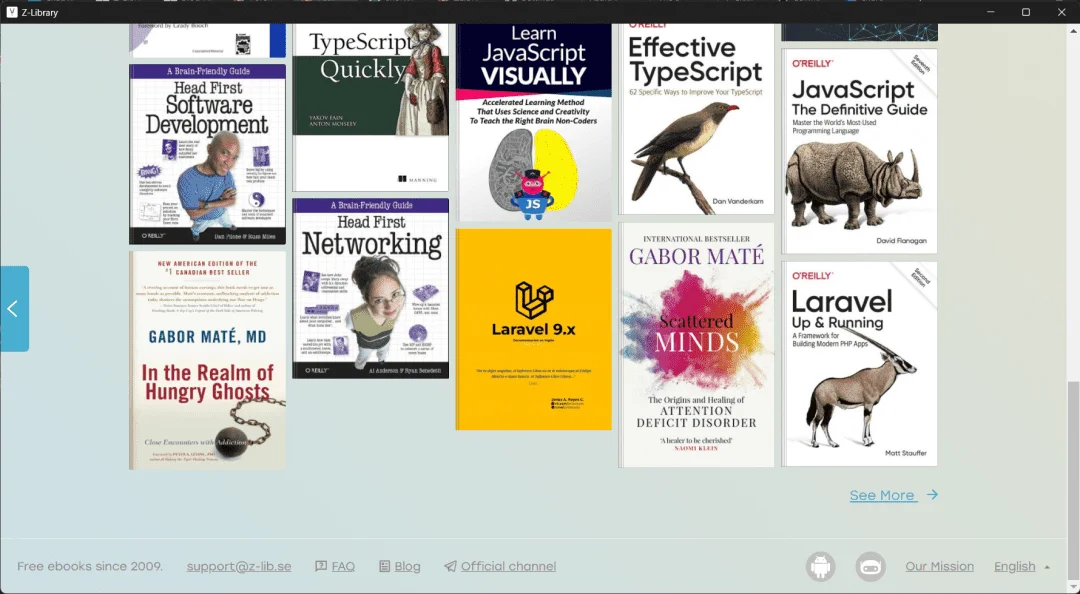Maximize the Z-Library window
This screenshot has width=1080, height=594.
(1026, 12)
